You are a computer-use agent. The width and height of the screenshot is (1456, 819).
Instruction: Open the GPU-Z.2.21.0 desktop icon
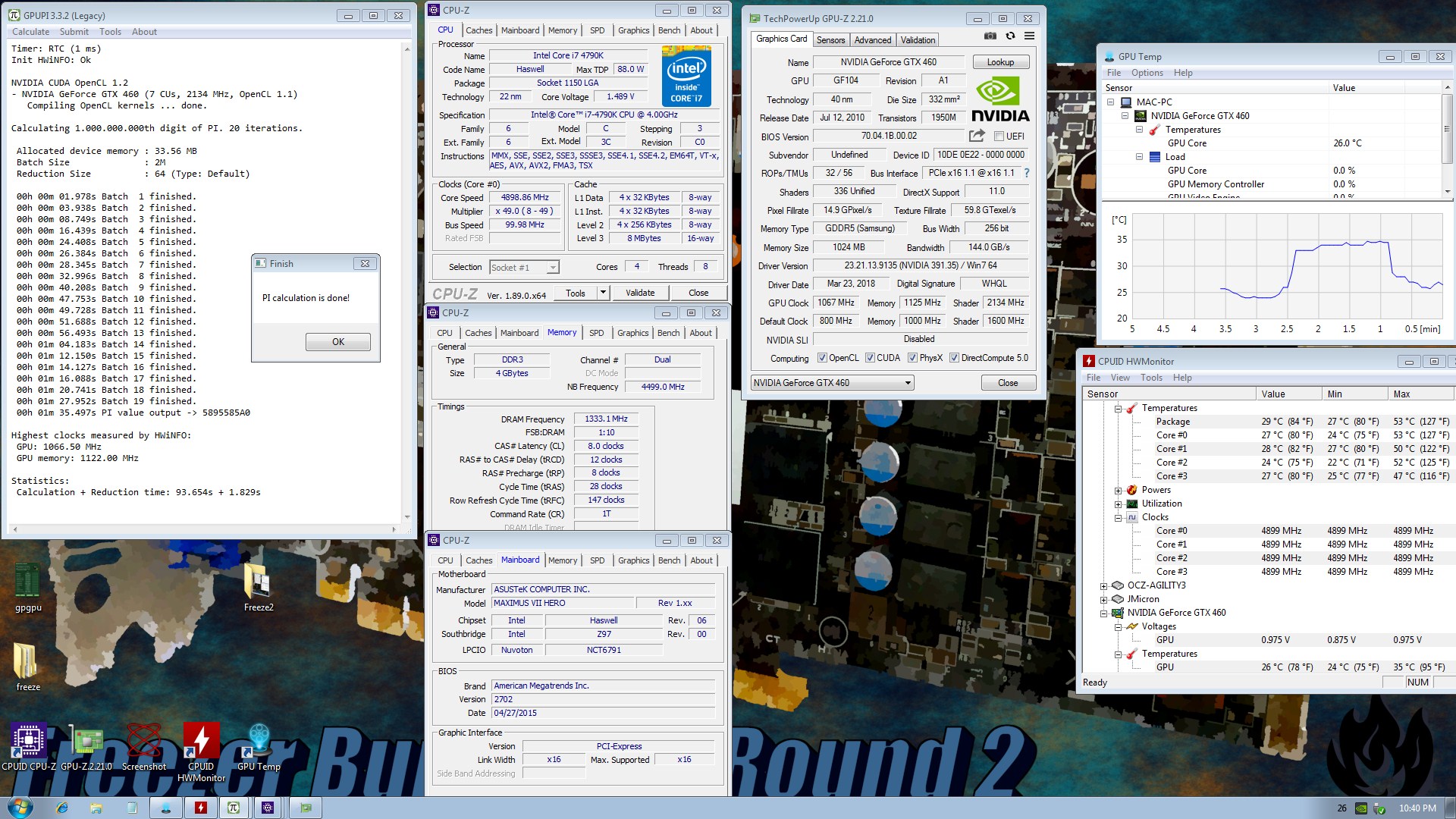[x=86, y=747]
